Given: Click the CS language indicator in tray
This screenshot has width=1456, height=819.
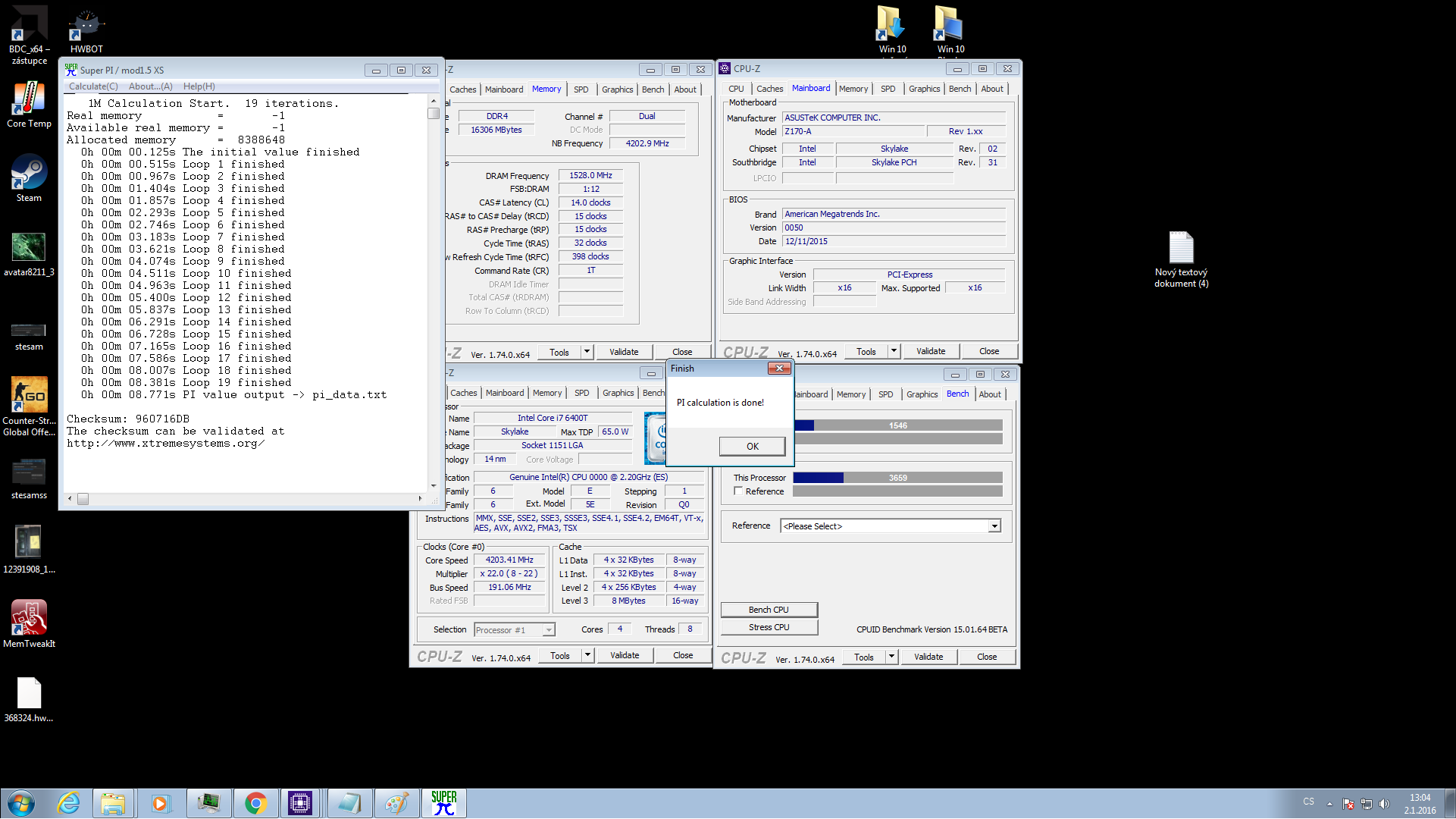Looking at the screenshot, I should (x=1308, y=802).
